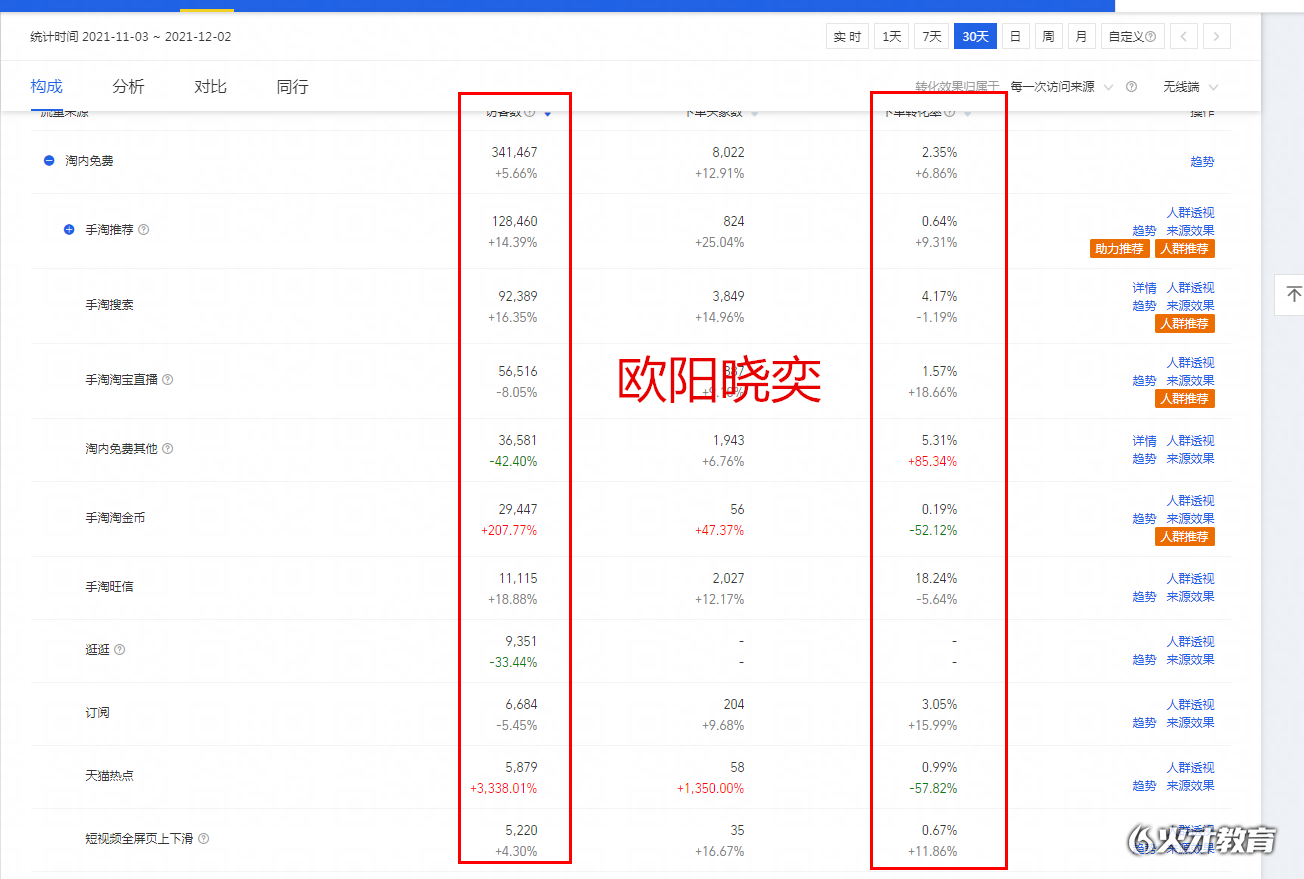Screen dimensions: 1304x879
Task: Collapse the 淘内免费 row
Action: [49, 161]
